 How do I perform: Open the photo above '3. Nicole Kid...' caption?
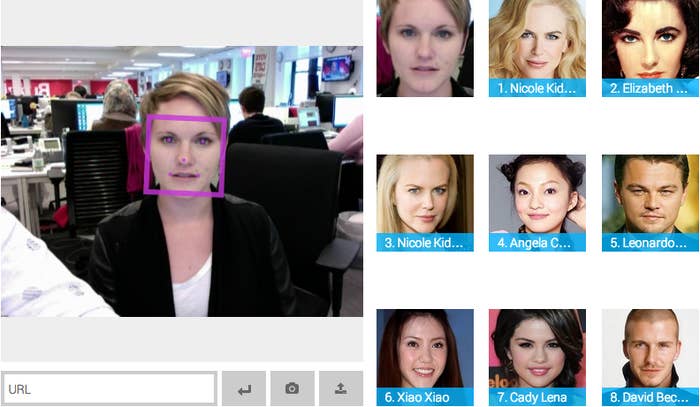[x=425, y=194]
